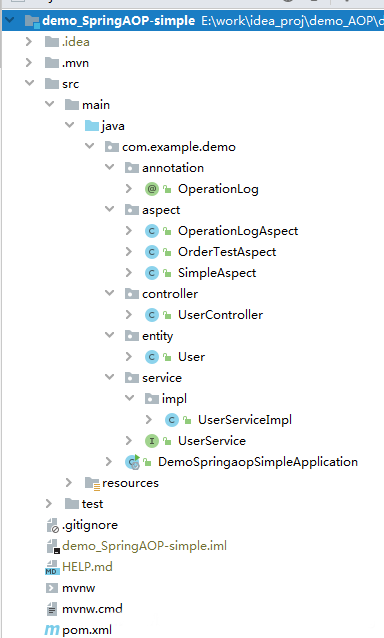Collapse the impl package arrow
The width and height of the screenshot is (384, 638).
tap(129, 398)
